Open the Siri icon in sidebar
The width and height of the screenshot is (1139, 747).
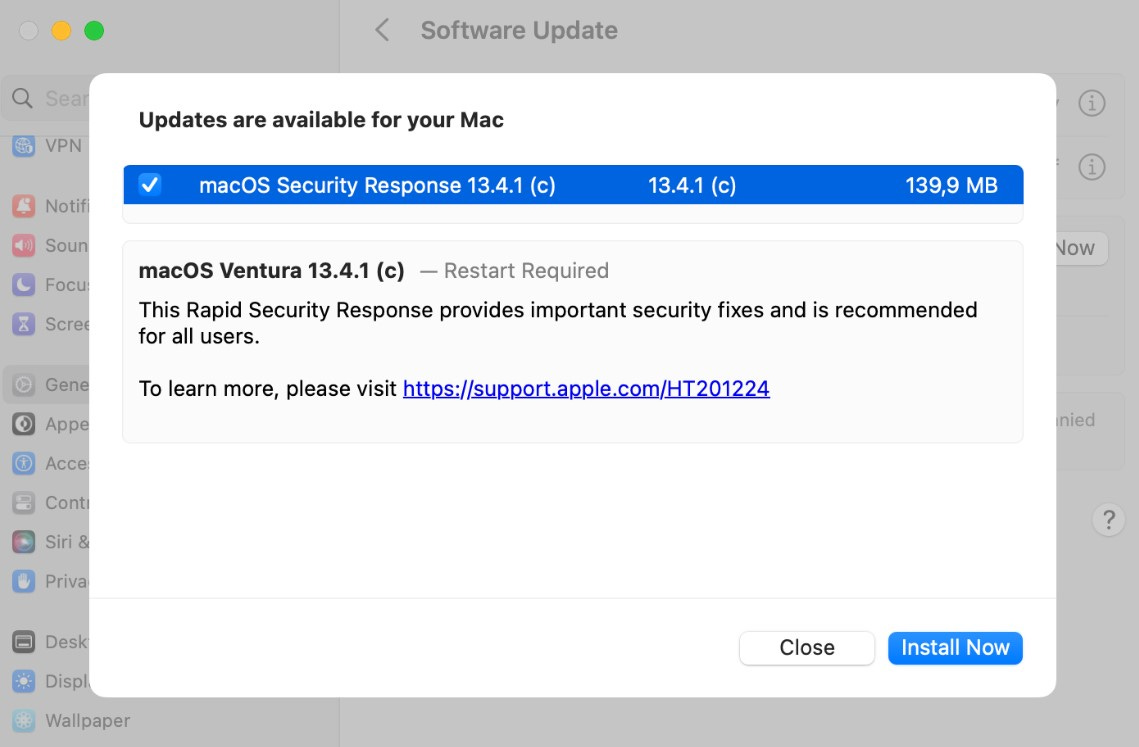pos(23,541)
